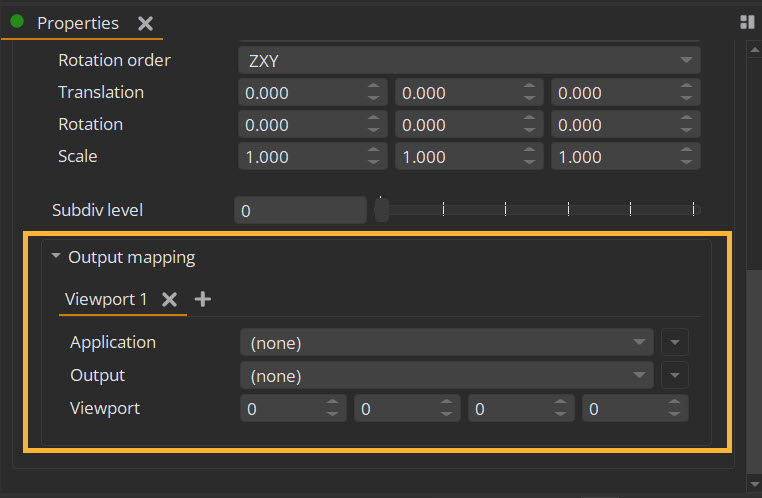Viewport: 762px width, 498px height.
Task: Increase the first Translation value
Action: tap(373, 86)
